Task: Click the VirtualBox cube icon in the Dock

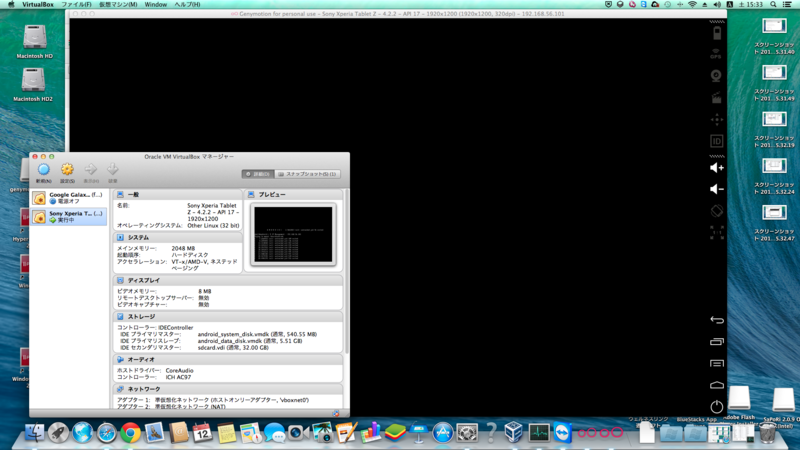Action: click(x=514, y=433)
